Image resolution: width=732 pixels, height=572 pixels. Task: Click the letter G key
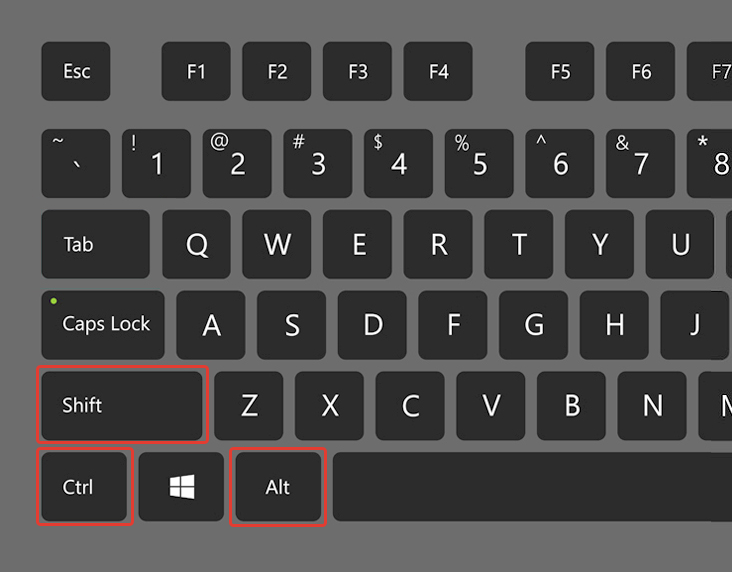[534, 325]
